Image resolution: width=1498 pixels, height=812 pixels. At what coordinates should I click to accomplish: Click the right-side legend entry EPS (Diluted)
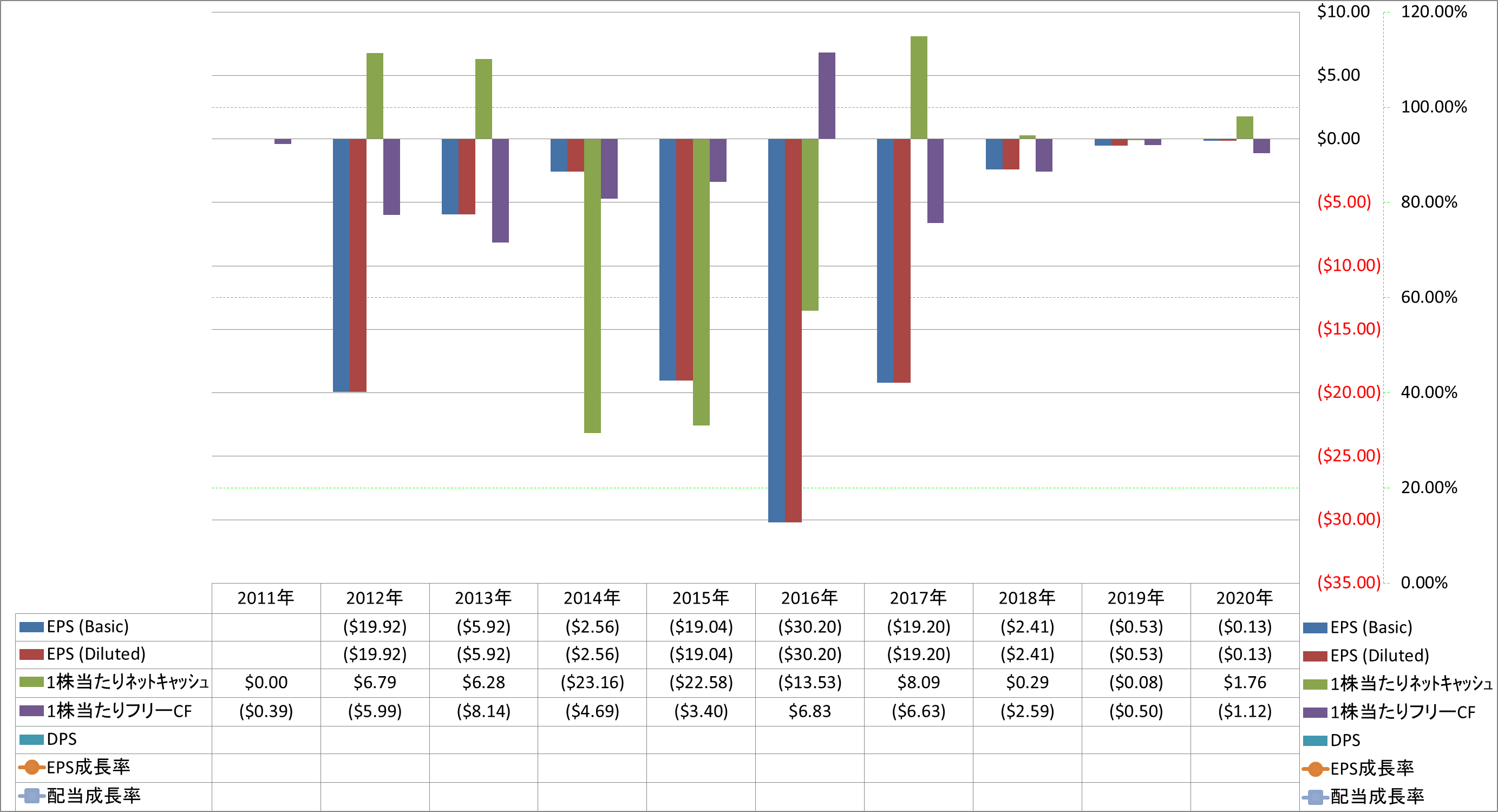click(x=1366, y=656)
